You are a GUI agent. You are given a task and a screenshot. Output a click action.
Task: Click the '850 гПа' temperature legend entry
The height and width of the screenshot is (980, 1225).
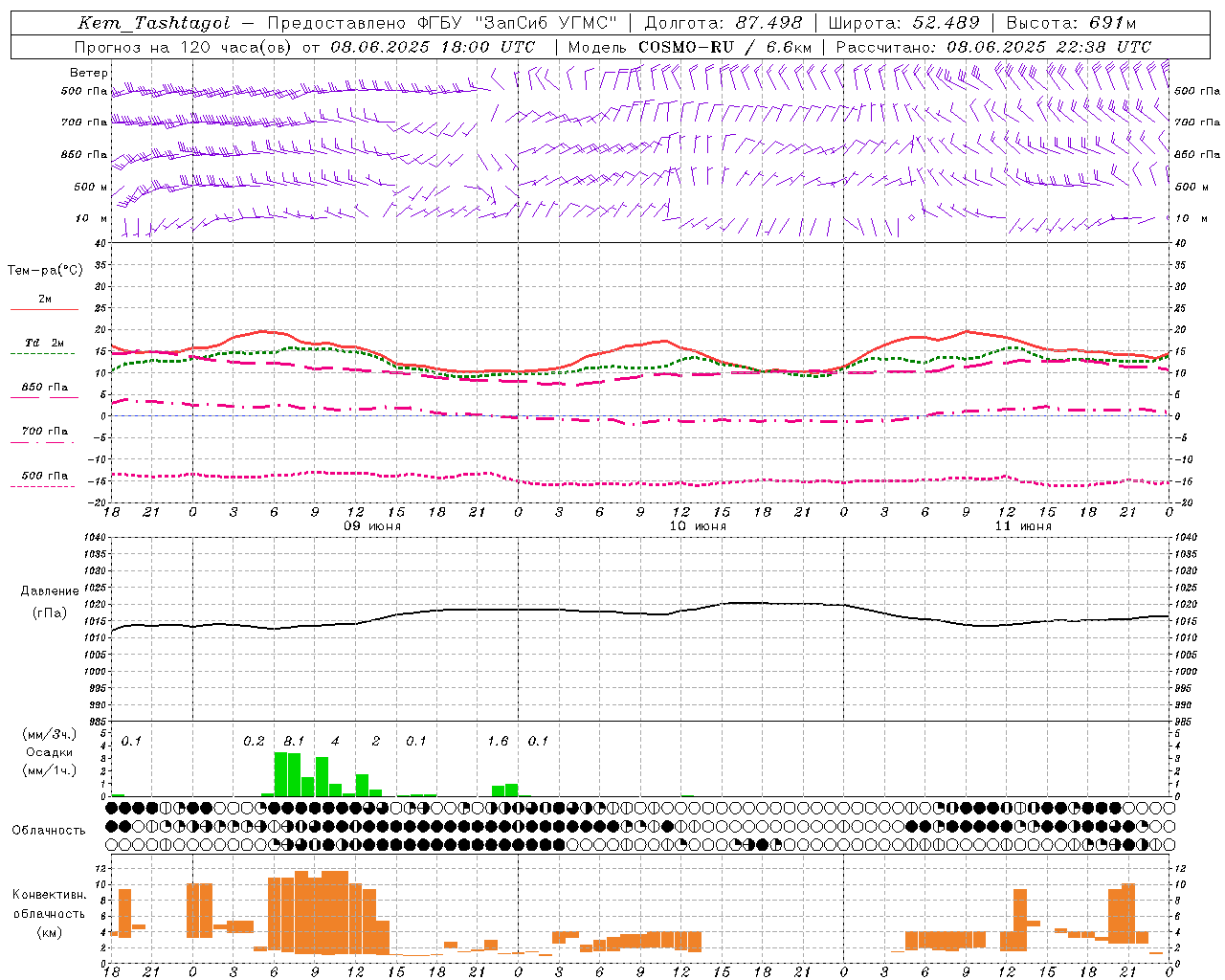pyautogui.click(x=44, y=388)
